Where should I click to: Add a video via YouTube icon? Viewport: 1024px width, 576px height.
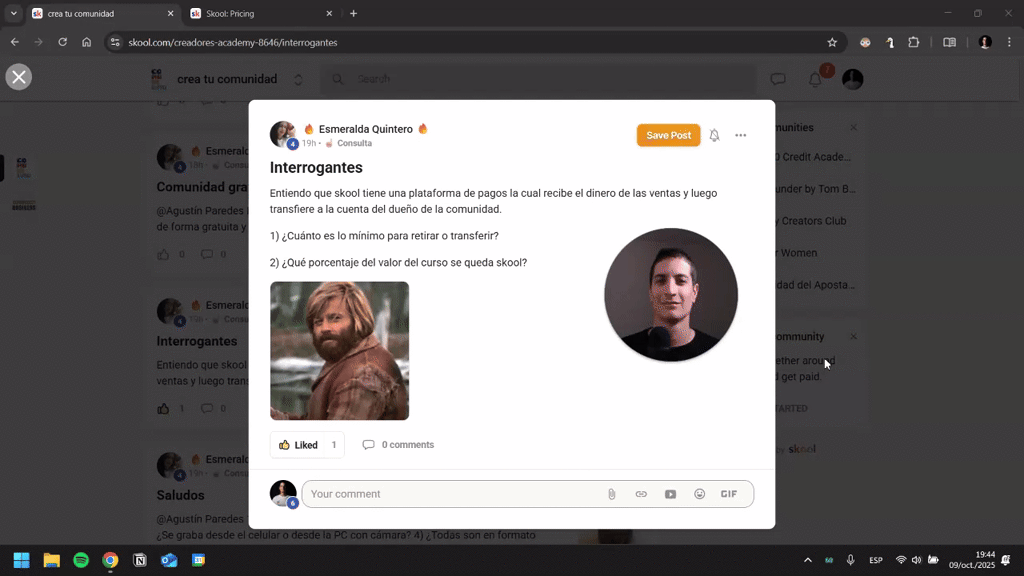(671, 494)
